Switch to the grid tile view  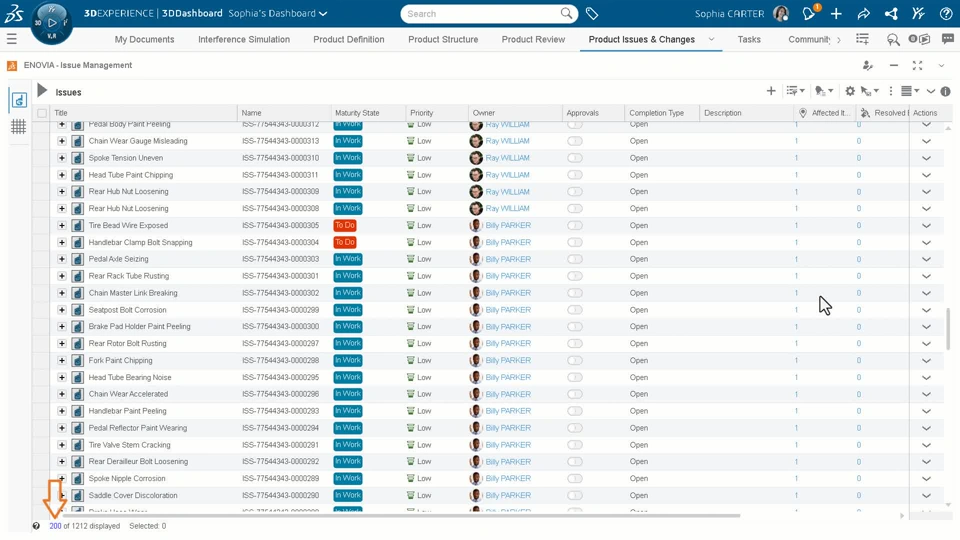(18, 127)
